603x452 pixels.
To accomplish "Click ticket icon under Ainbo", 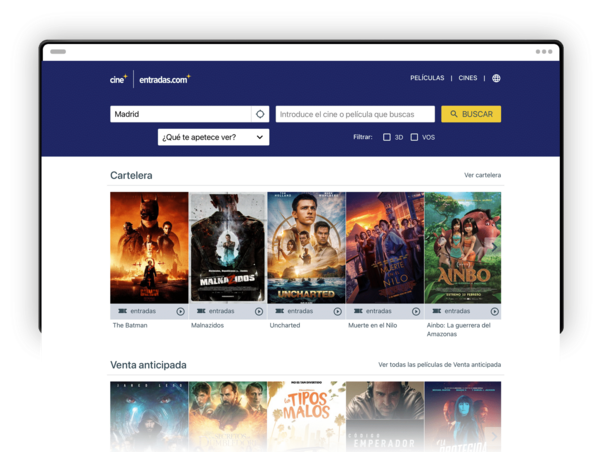I will click(436, 311).
